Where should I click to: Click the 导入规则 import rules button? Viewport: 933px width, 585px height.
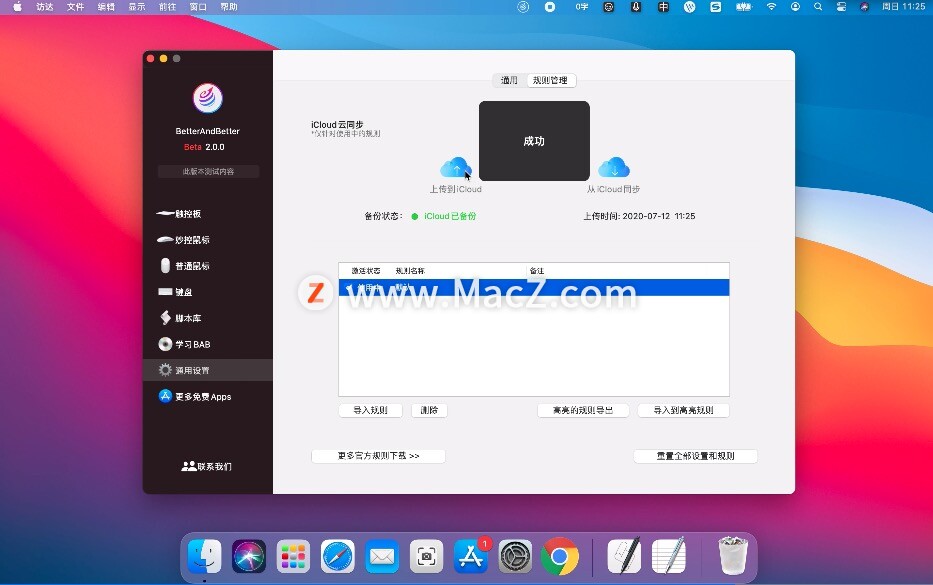pyautogui.click(x=370, y=410)
